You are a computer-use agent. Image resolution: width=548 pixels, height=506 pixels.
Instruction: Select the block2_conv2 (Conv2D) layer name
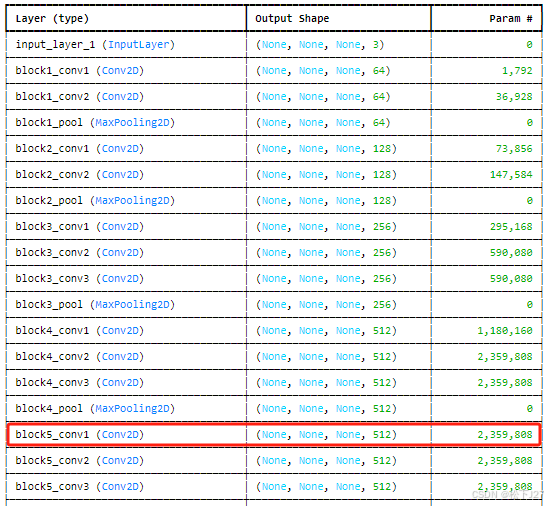pos(80,175)
